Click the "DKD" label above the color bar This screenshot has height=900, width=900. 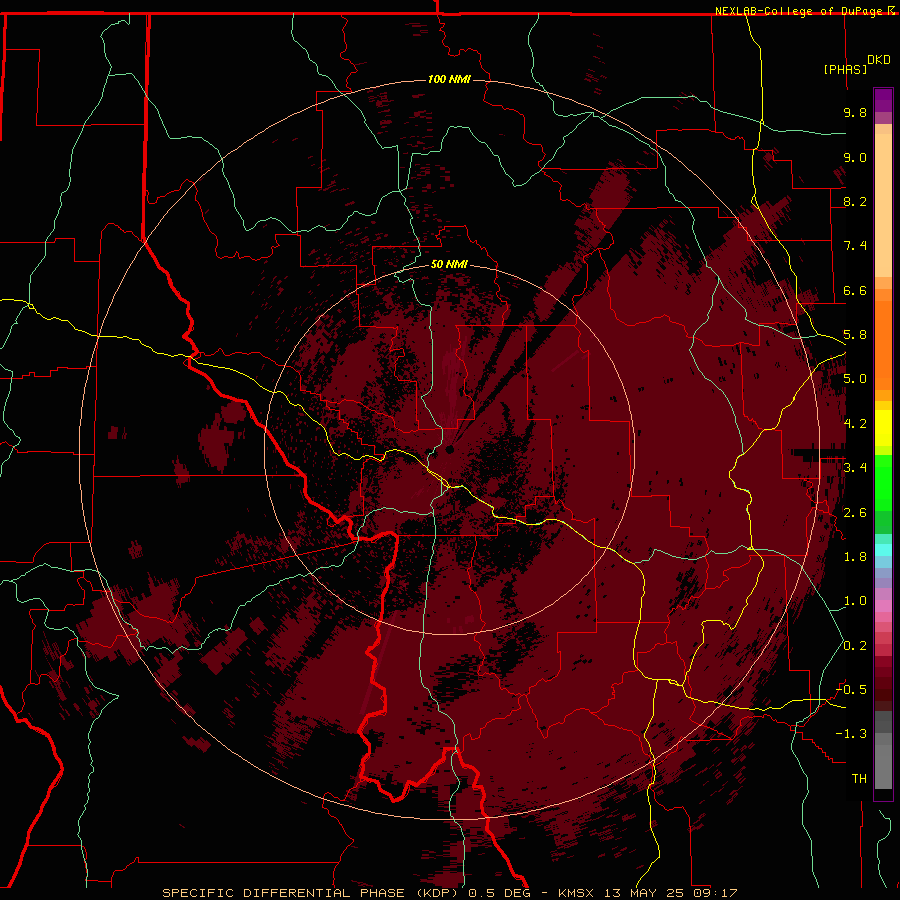[879, 60]
